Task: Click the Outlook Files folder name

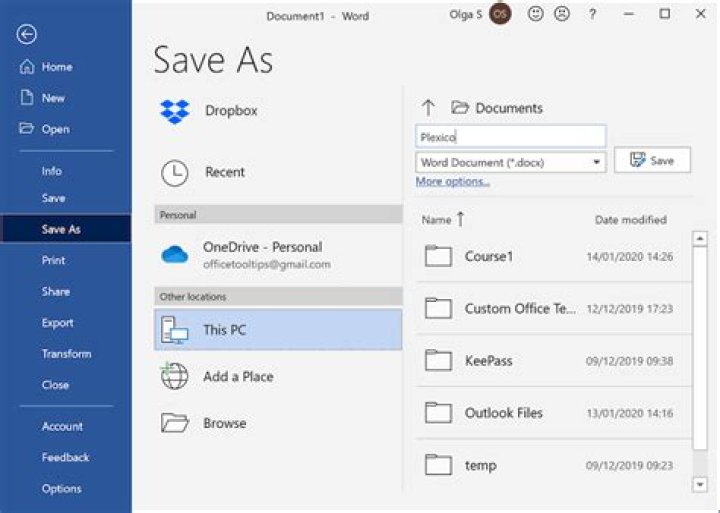Action: 503,413
